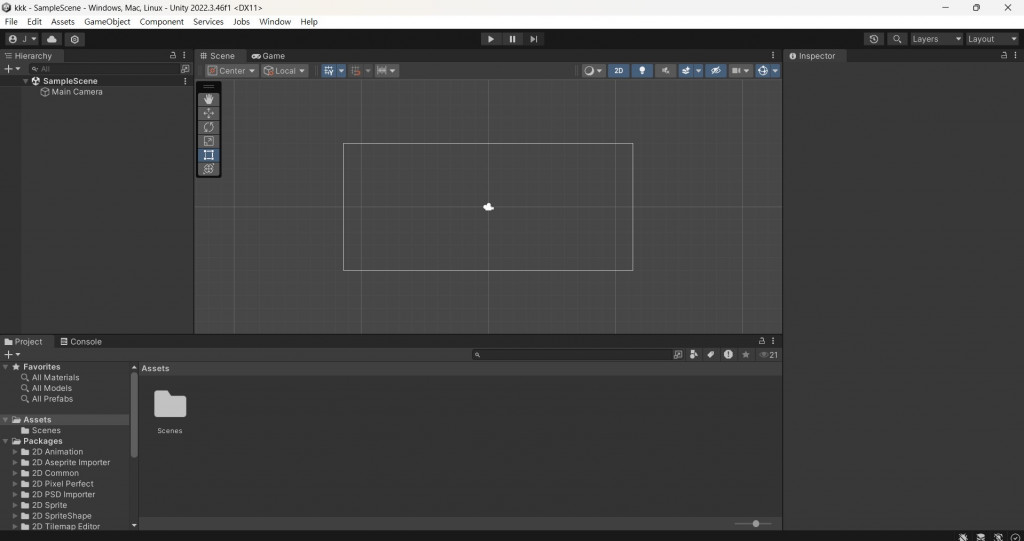Search by Type in Project panel
Screen dimensions: 1024x541
click(x=694, y=355)
